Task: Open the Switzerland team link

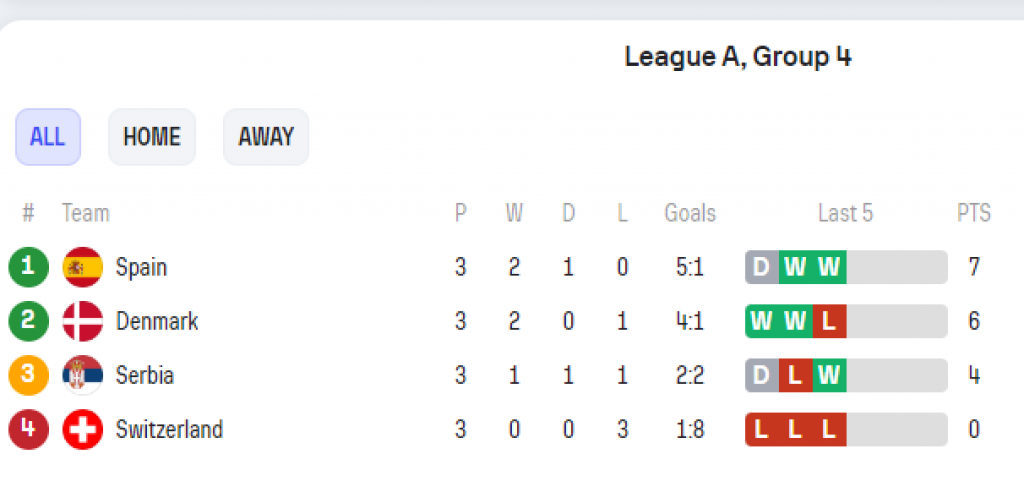Action: pyautogui.click(x=169, y=429)
